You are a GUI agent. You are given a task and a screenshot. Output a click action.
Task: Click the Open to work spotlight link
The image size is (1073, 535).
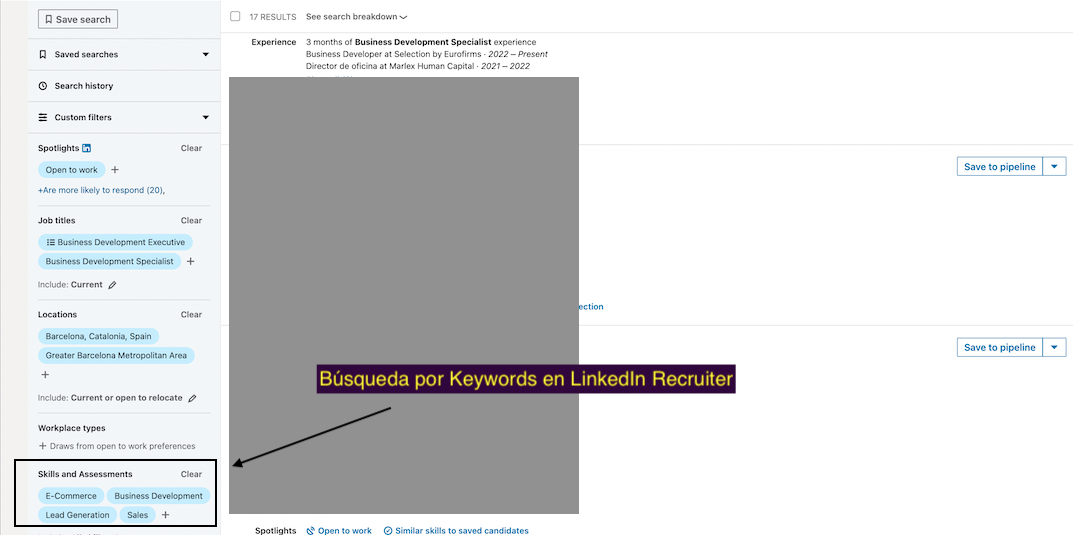(345, 531)
